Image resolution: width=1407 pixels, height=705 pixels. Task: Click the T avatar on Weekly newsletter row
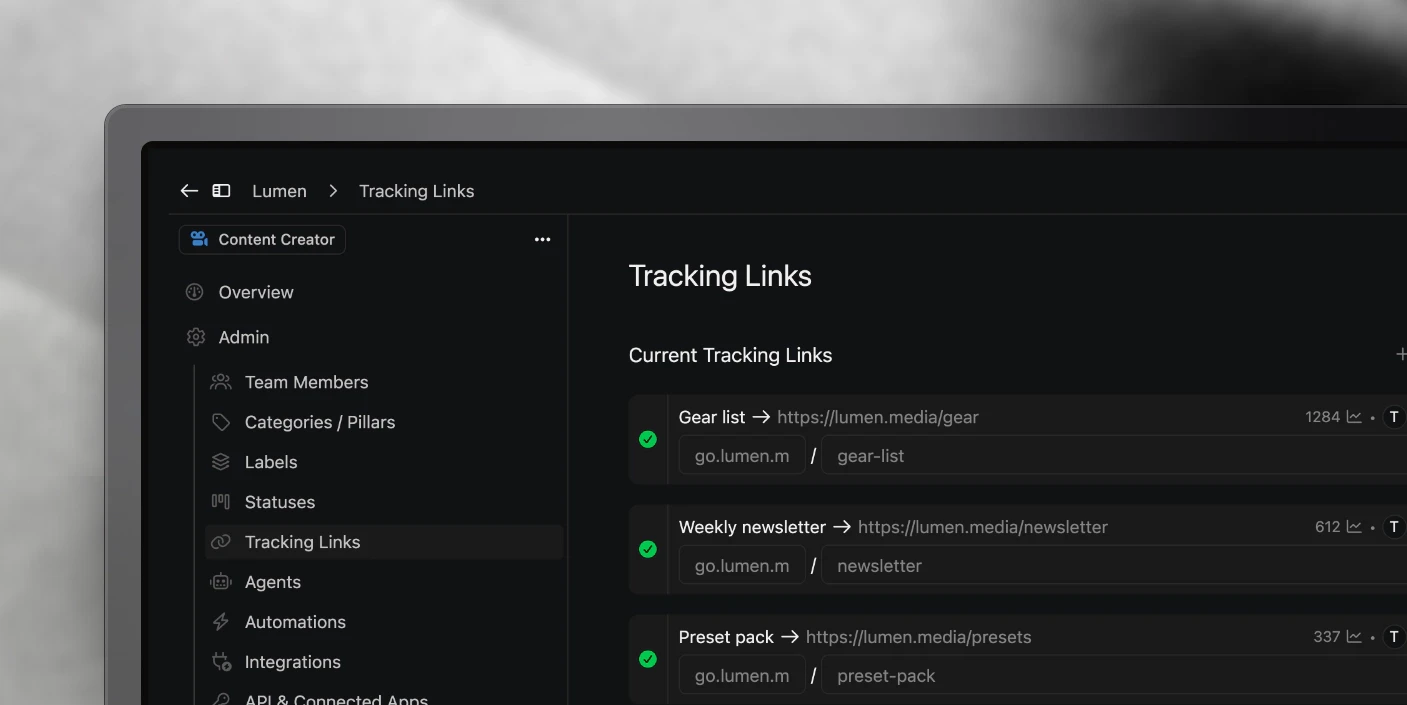pos(1394,527)
